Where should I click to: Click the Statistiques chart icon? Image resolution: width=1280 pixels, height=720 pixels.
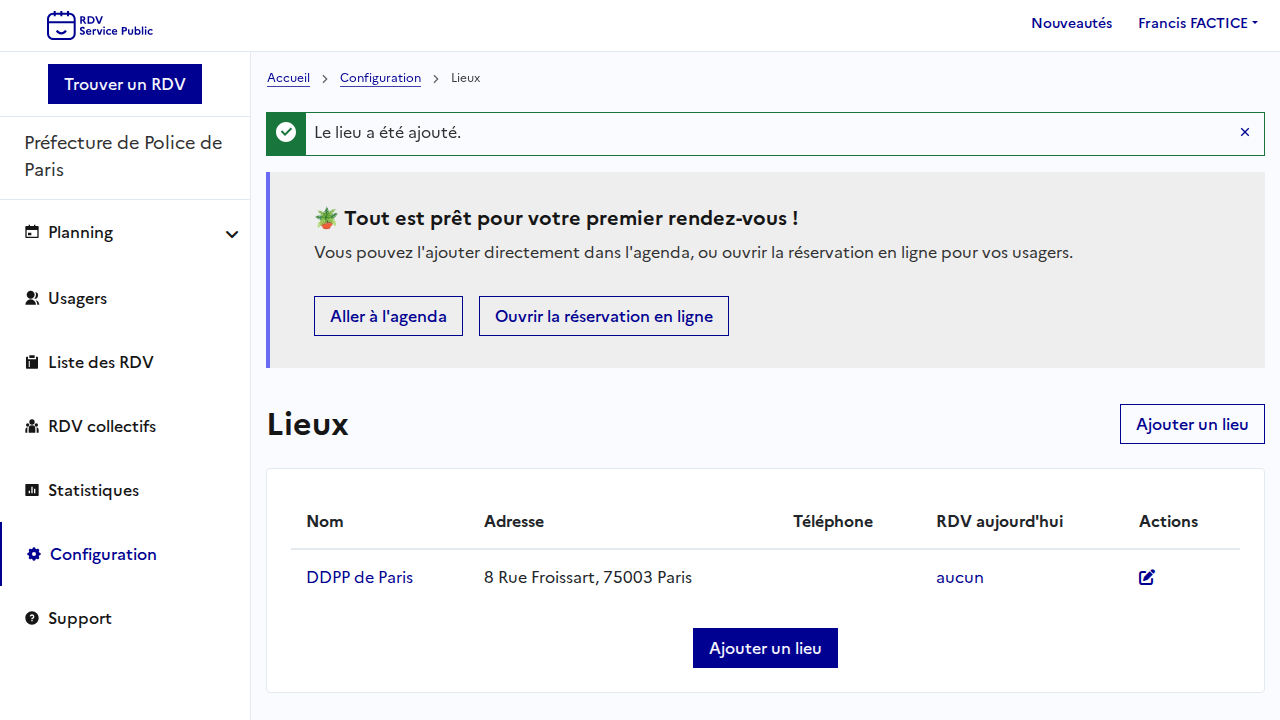[x=32, y=490]
